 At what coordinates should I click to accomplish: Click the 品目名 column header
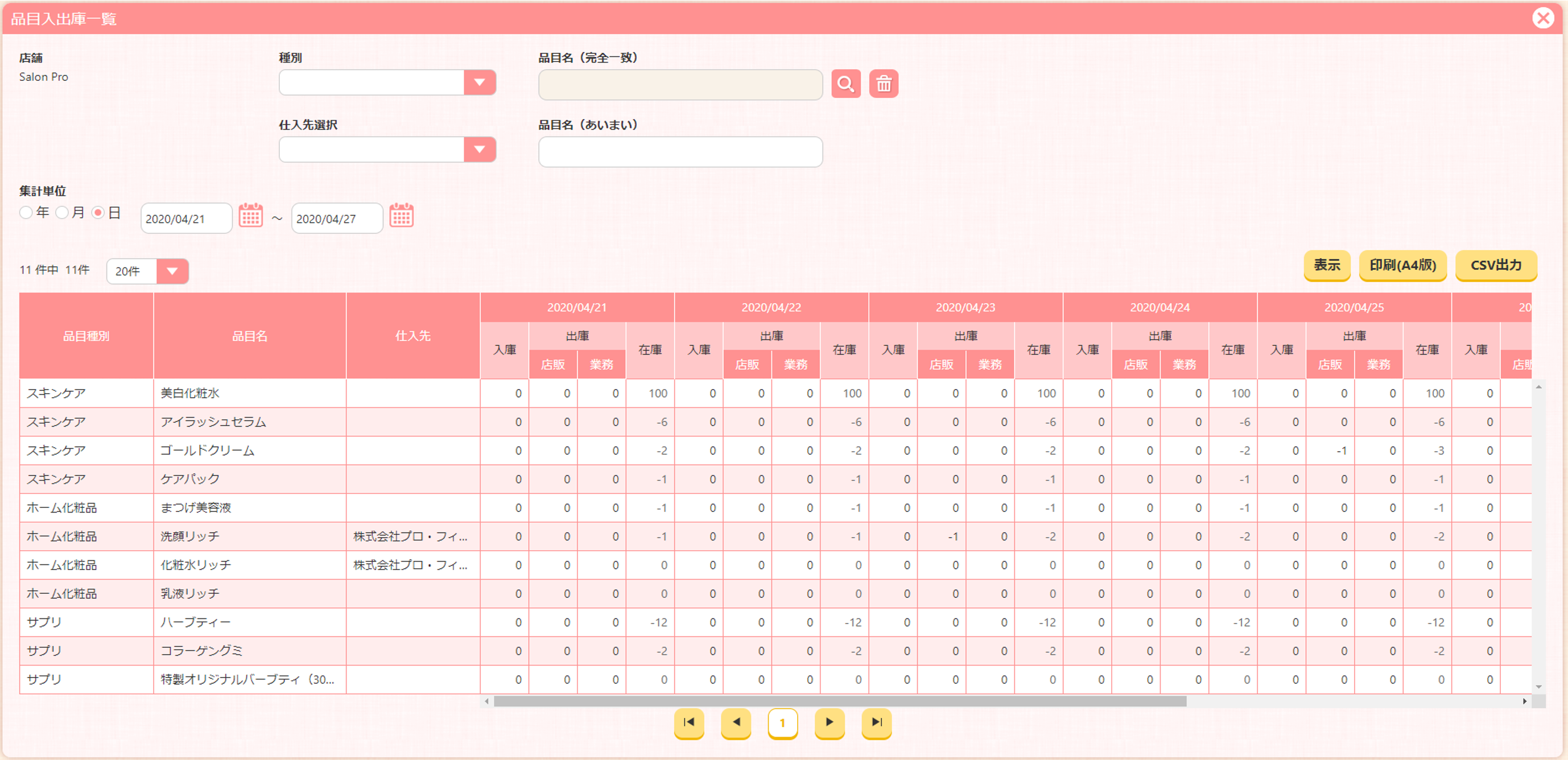(250, 336)
